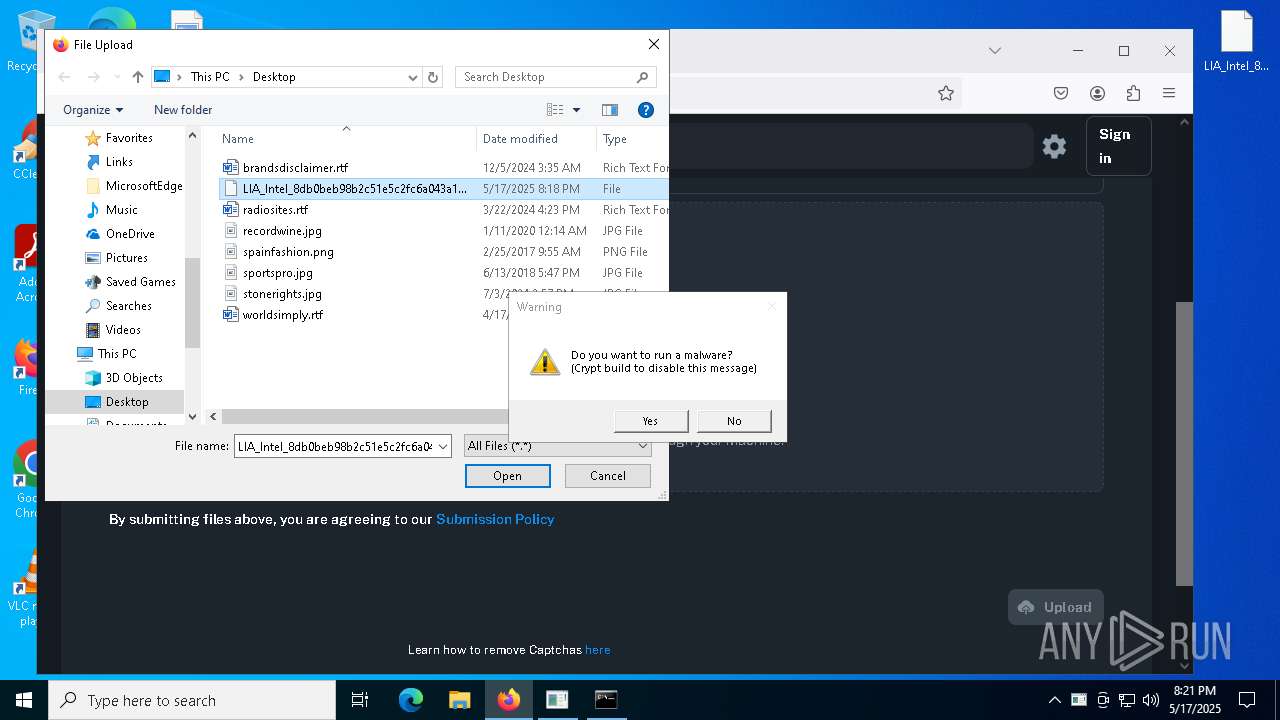The height and width of the screenshot is (720, 1280).
Task: Open Firefox hamburger application menu
Action: [1169, 93]
